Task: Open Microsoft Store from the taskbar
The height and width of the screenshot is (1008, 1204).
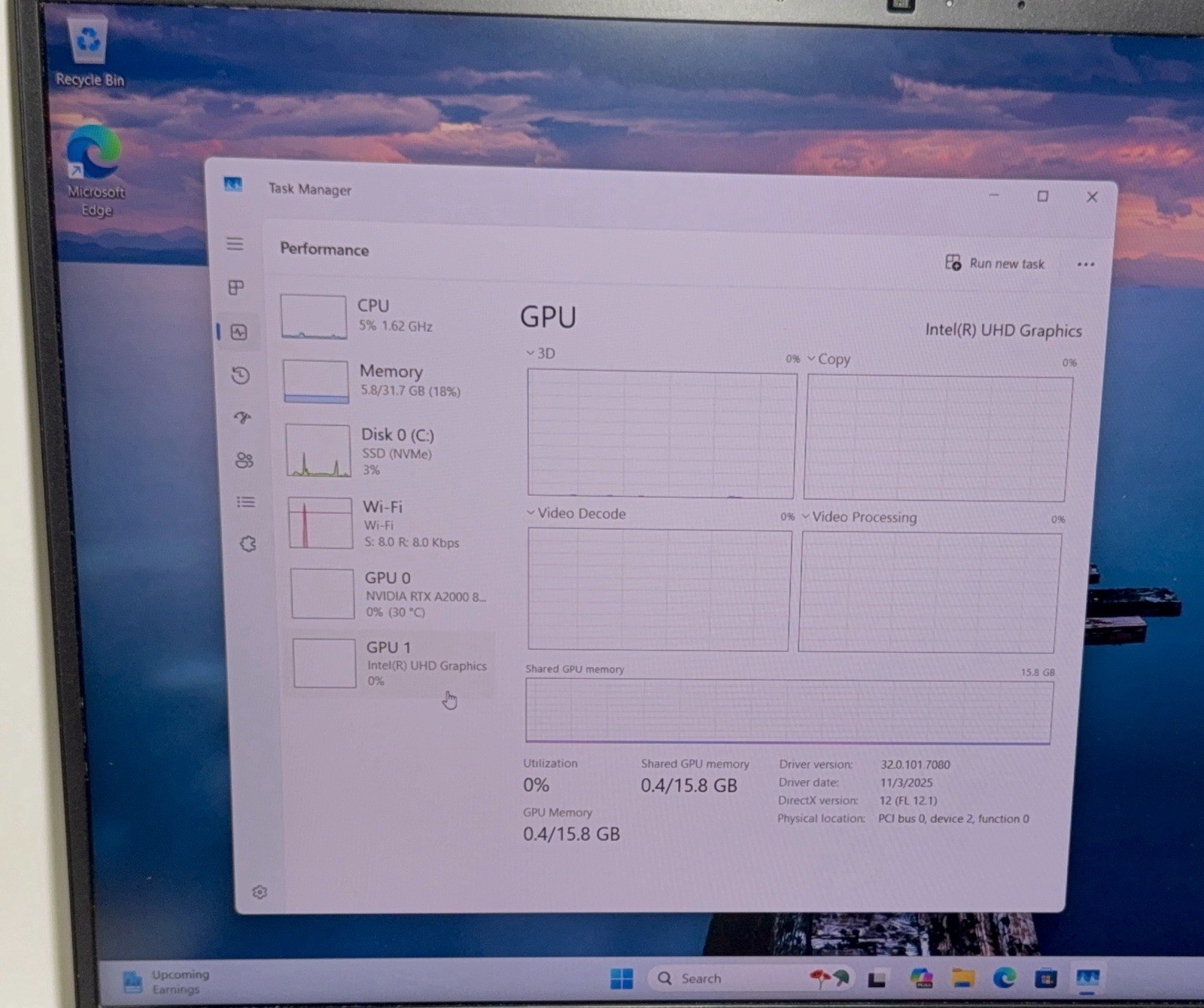Action: coord(1045,979)
